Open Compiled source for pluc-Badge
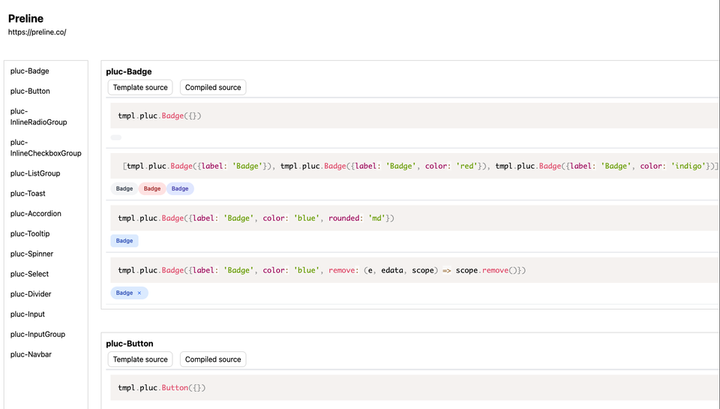The image size is (720, 409). (x=213, y=87)
